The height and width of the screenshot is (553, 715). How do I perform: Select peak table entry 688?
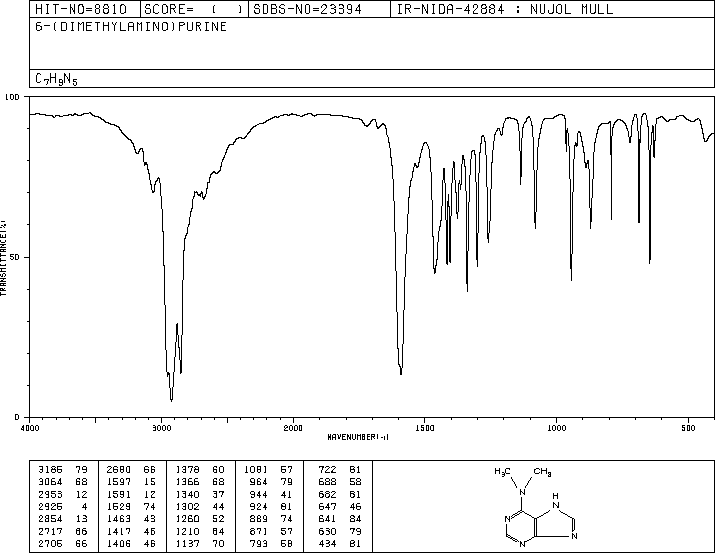[x=340, y=482]
